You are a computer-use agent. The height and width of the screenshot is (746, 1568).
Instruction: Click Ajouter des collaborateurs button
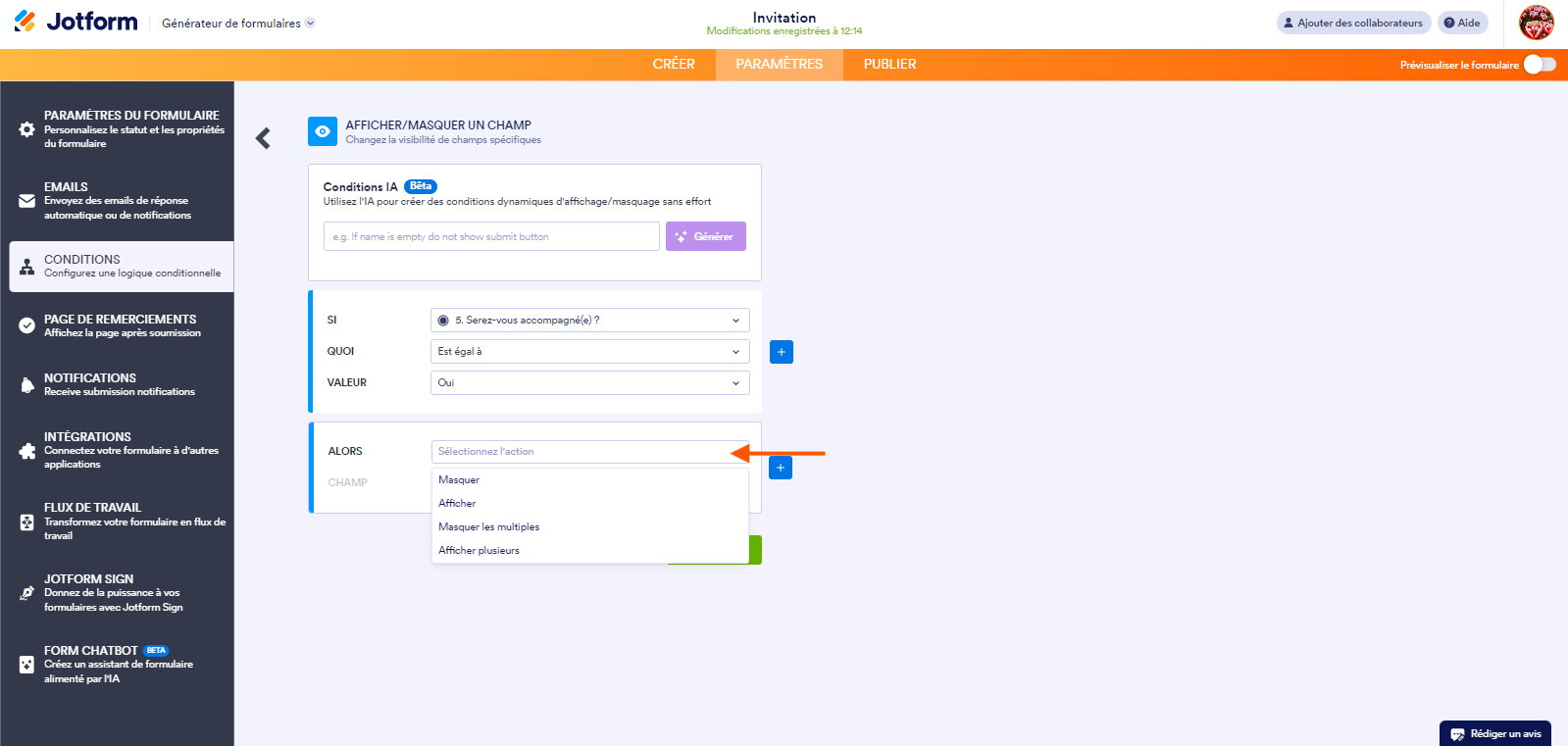coord(1352,23)
